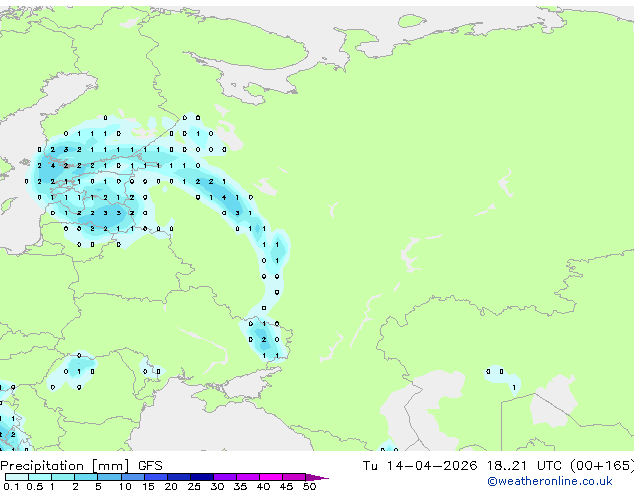Click the '40' legend value label
634x490 pixels.
[263, 486]
